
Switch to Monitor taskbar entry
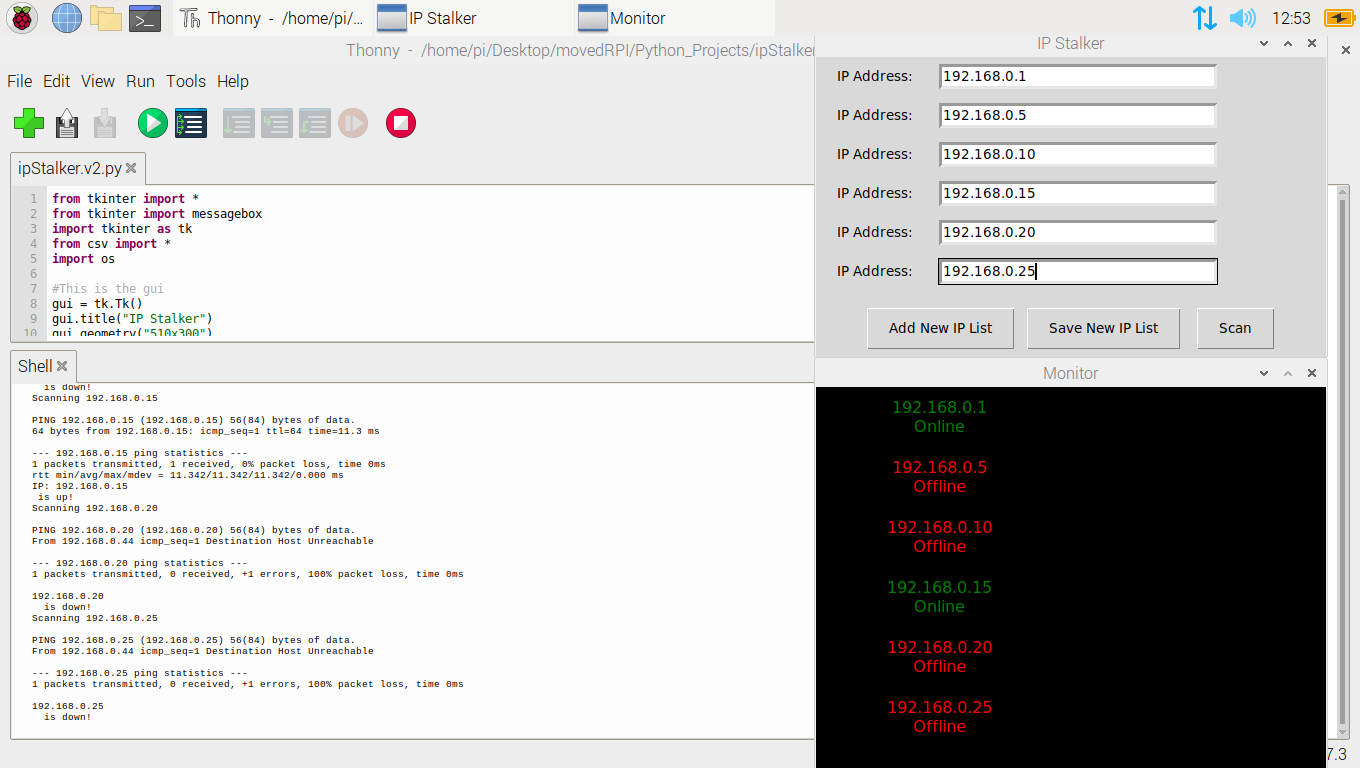[674, 18]
